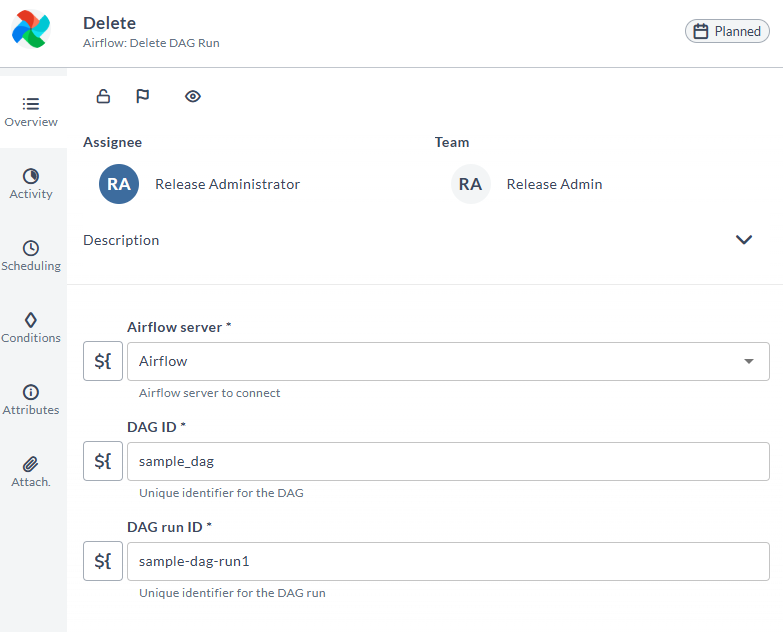
Task: Click the RA team avatar
Action: [x=470, y=184]
